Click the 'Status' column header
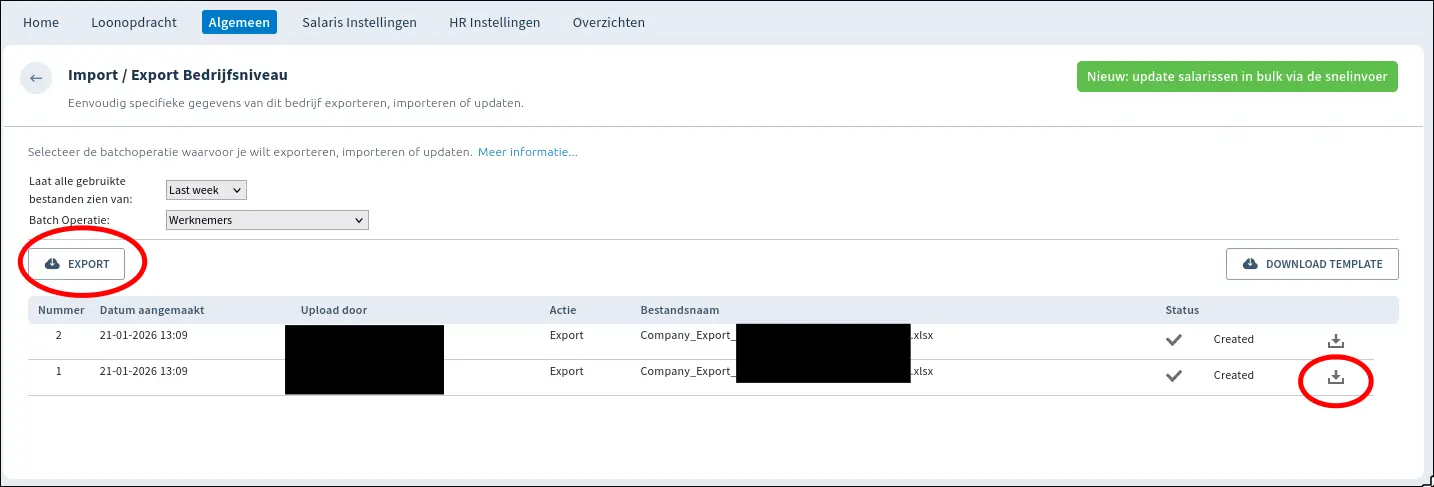Image resolution: width=1434 pixels, height=487 pixels. tap(1182, 310)
